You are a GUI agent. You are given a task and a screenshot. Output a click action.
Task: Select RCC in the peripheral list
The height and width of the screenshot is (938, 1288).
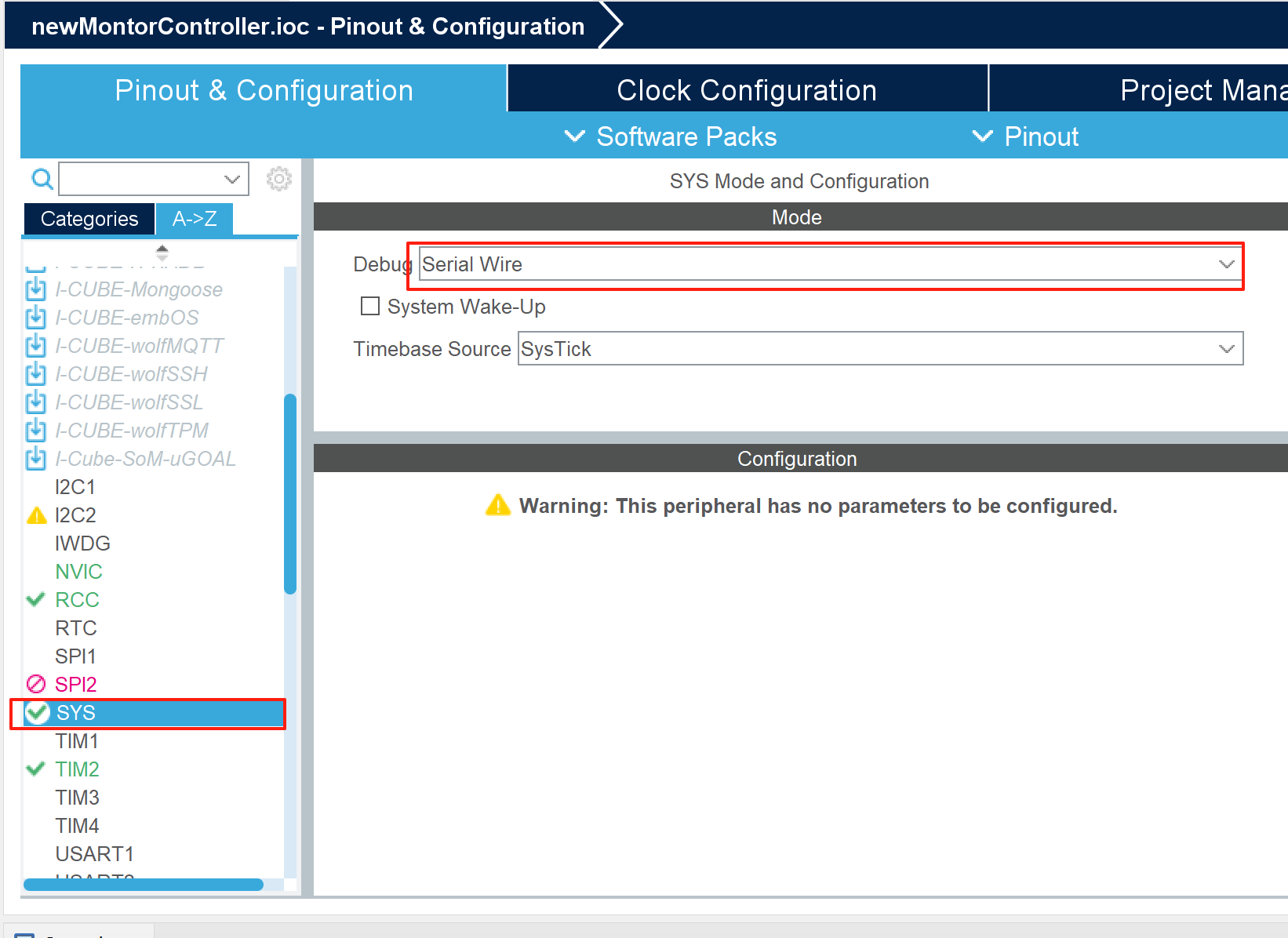(x=77, y=600)
